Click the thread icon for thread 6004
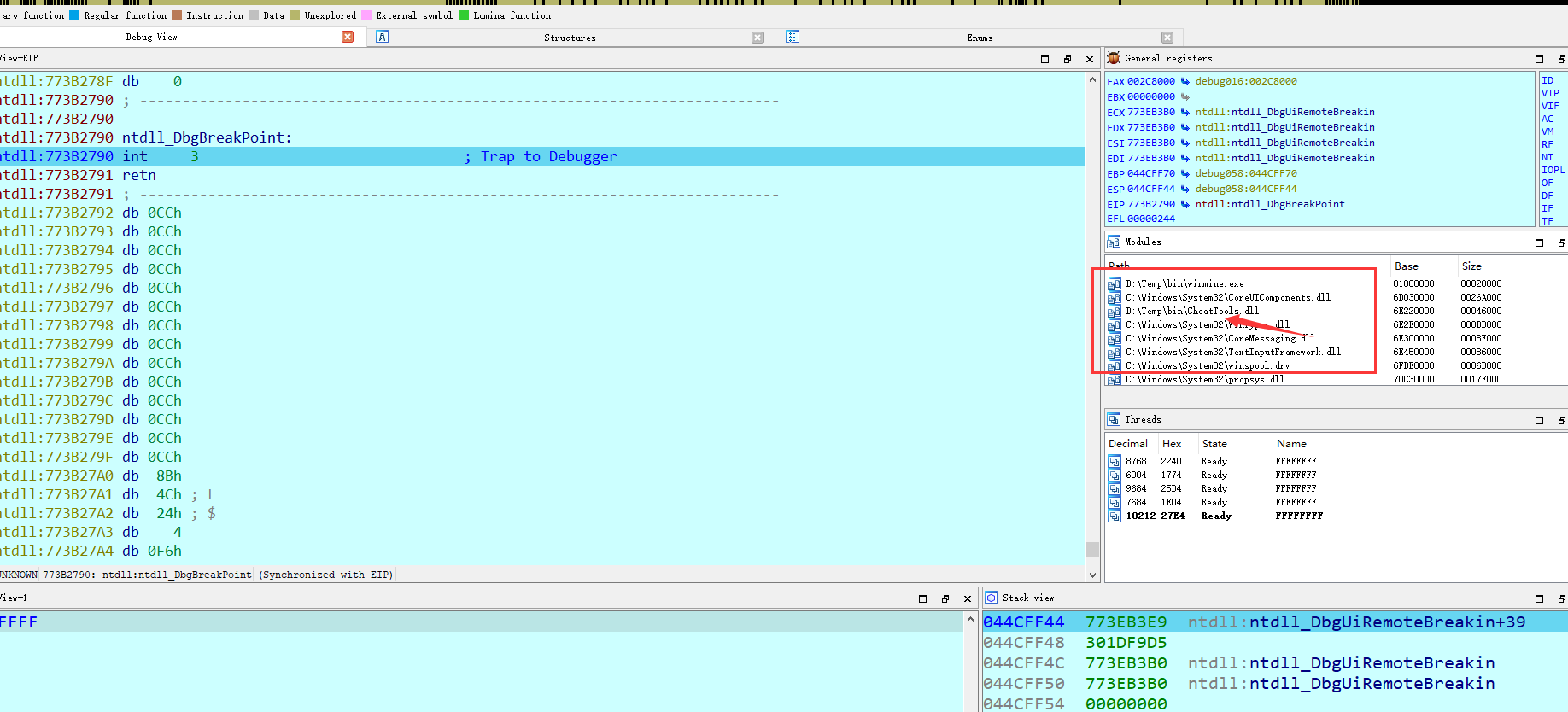The image size is (1568, 712). coord(1115,475)
